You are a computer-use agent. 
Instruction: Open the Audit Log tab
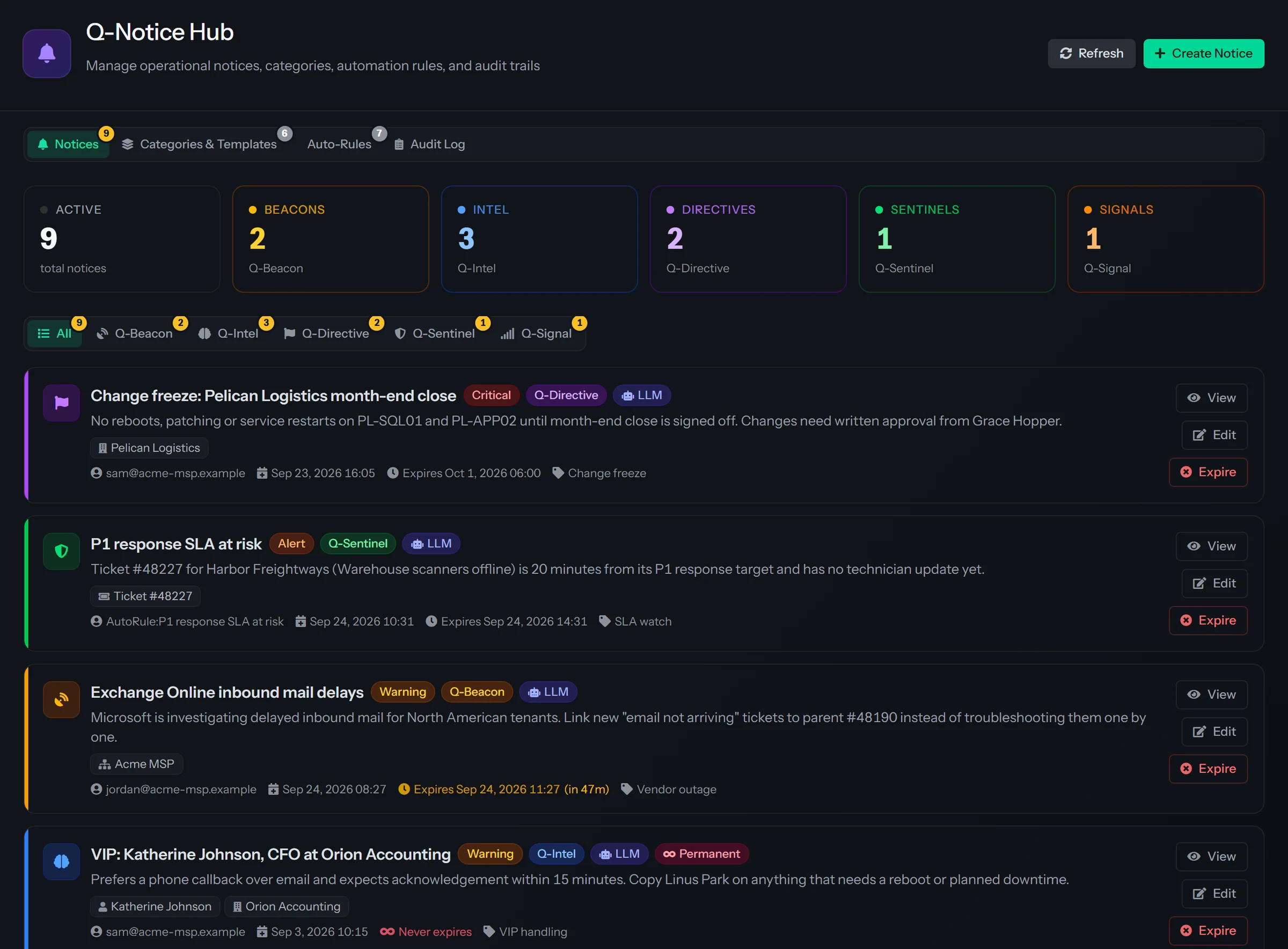click(429, 144)
